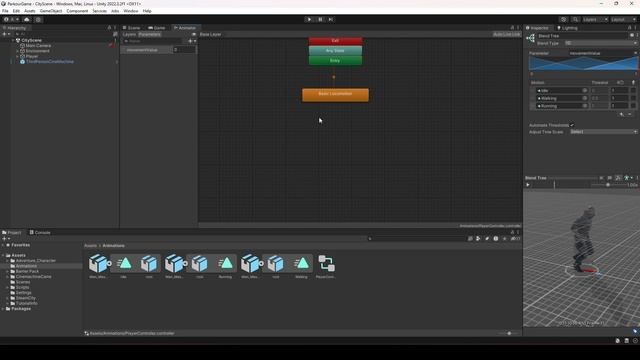Remove selected motion with minus button

tap(629, 115)
